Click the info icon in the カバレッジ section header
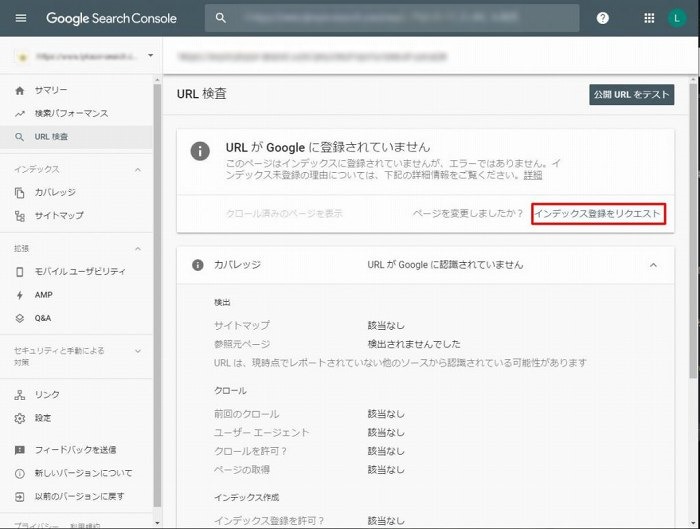The image size is (700, 529). 197,265
